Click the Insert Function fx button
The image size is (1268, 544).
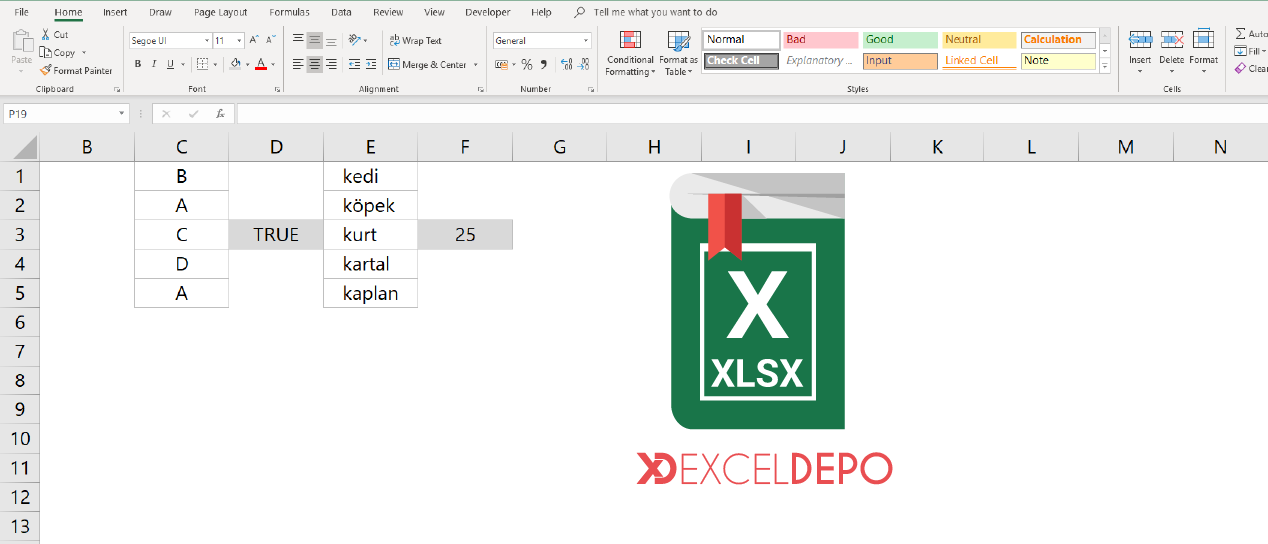pyautogui.click(x=220, y=114)
